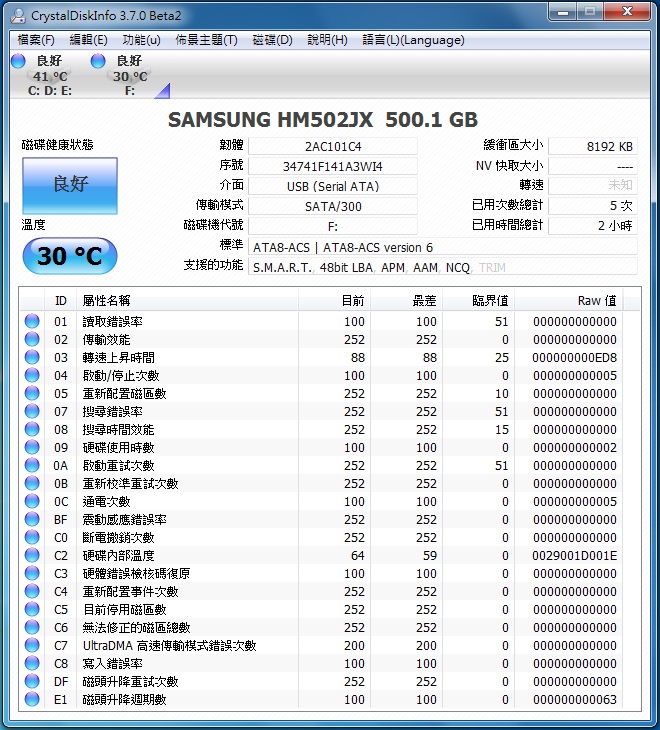The width and height of the screenshot is (660, 730).
Task: Click the supported features field with S.M.A.R.T.
Action: click(x=443, y=267)
